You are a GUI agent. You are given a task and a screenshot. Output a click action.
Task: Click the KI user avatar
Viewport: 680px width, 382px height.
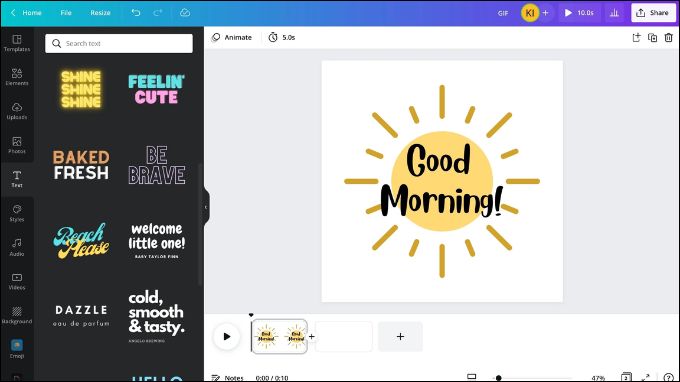point(530,13)
